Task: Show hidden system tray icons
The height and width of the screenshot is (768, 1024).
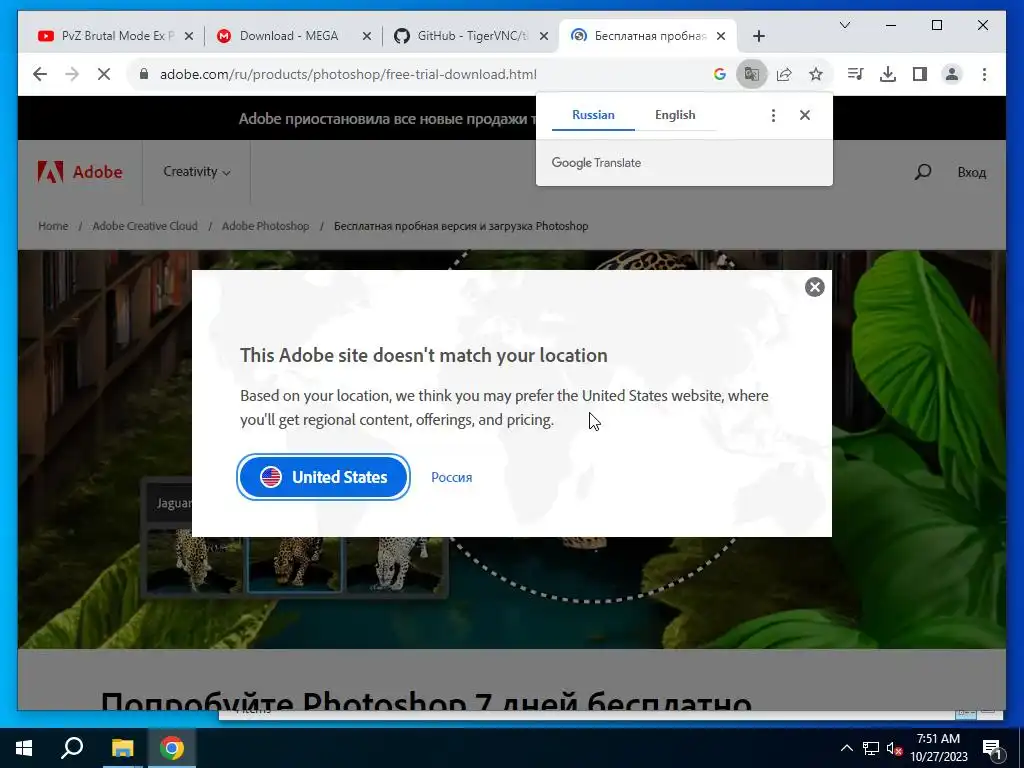Action: (846, 748)
